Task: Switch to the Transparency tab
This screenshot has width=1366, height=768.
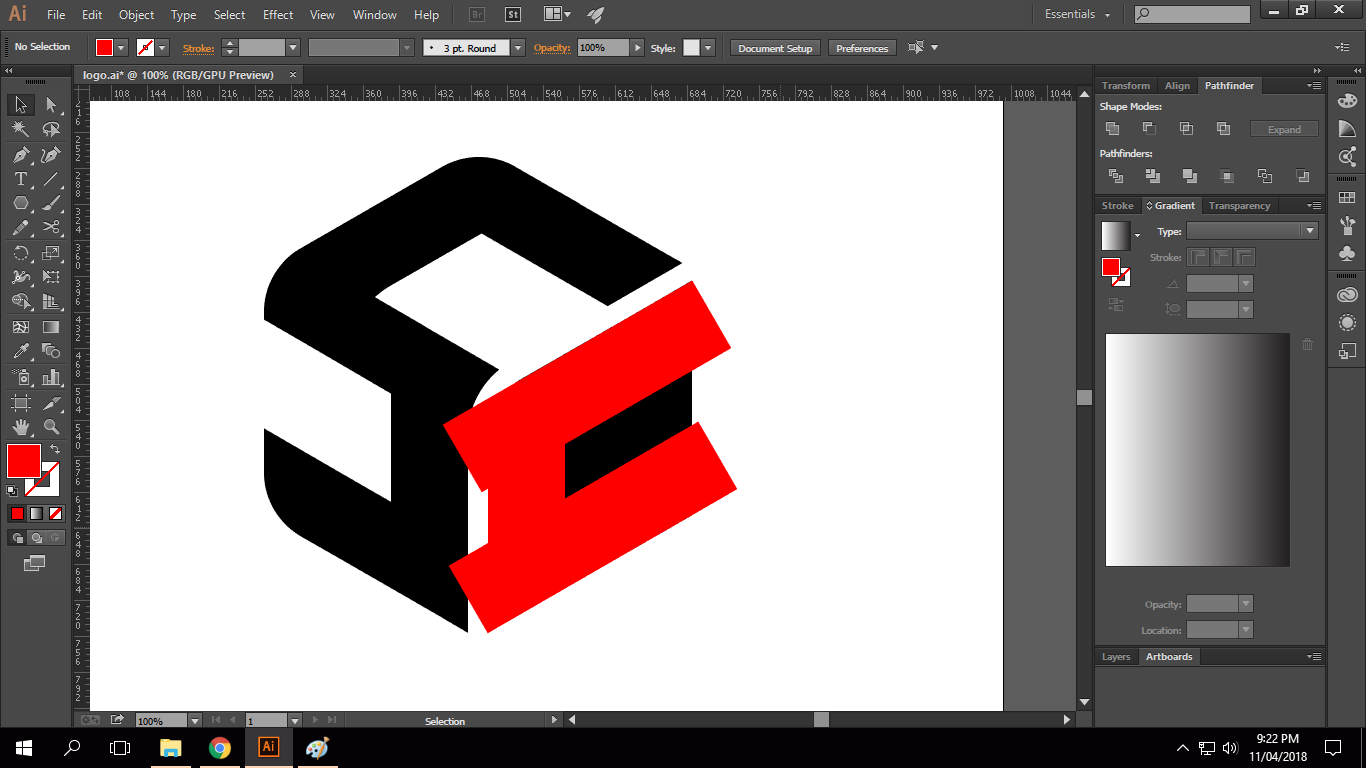Action: (1239, 206)
